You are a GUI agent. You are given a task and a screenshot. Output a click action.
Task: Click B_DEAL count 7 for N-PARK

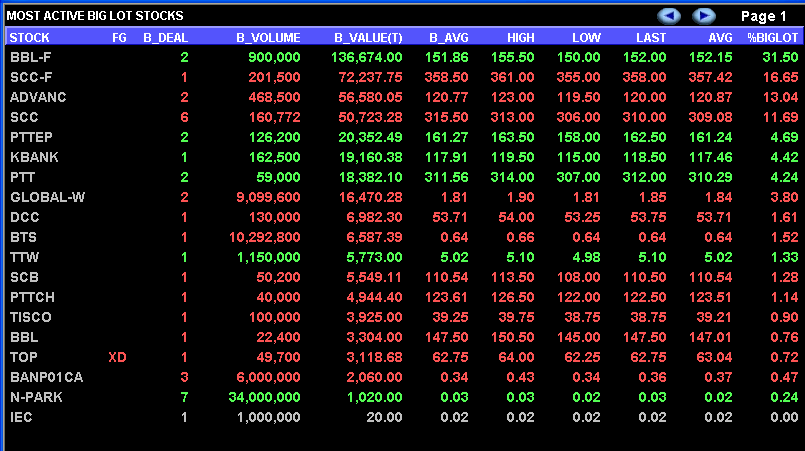[x=184, y=398]
